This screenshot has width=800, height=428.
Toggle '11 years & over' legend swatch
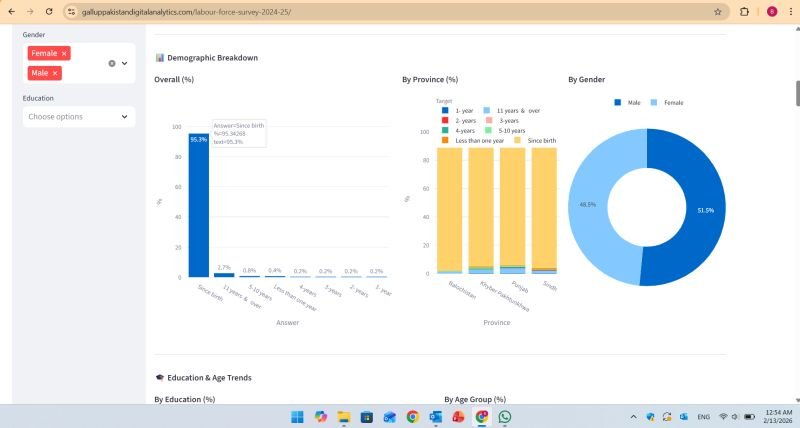coord(487,110)
